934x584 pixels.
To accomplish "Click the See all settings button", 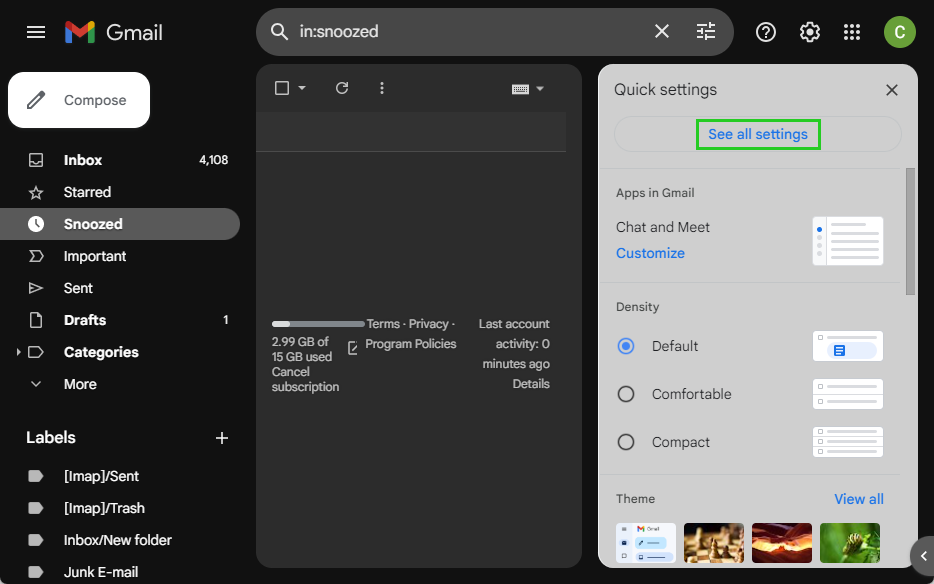I will pyautogui.click(x=758, y=134).
